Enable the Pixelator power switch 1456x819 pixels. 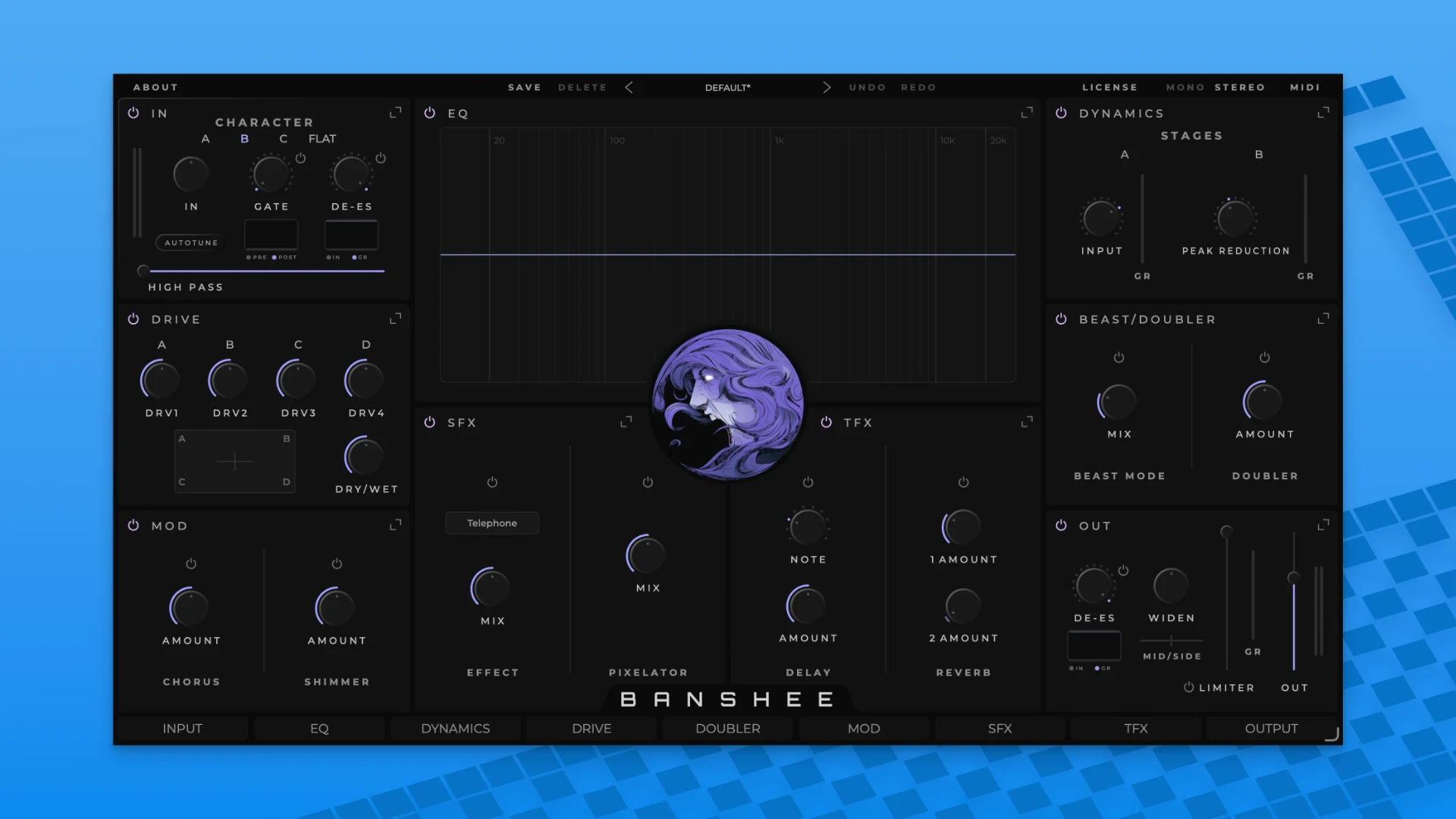tap(647, 482)
